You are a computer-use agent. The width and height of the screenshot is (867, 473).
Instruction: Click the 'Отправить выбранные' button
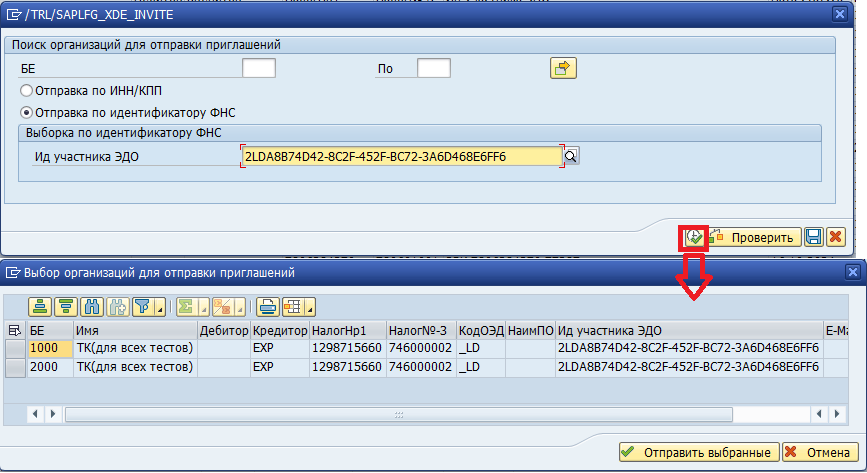coord(697,452)
